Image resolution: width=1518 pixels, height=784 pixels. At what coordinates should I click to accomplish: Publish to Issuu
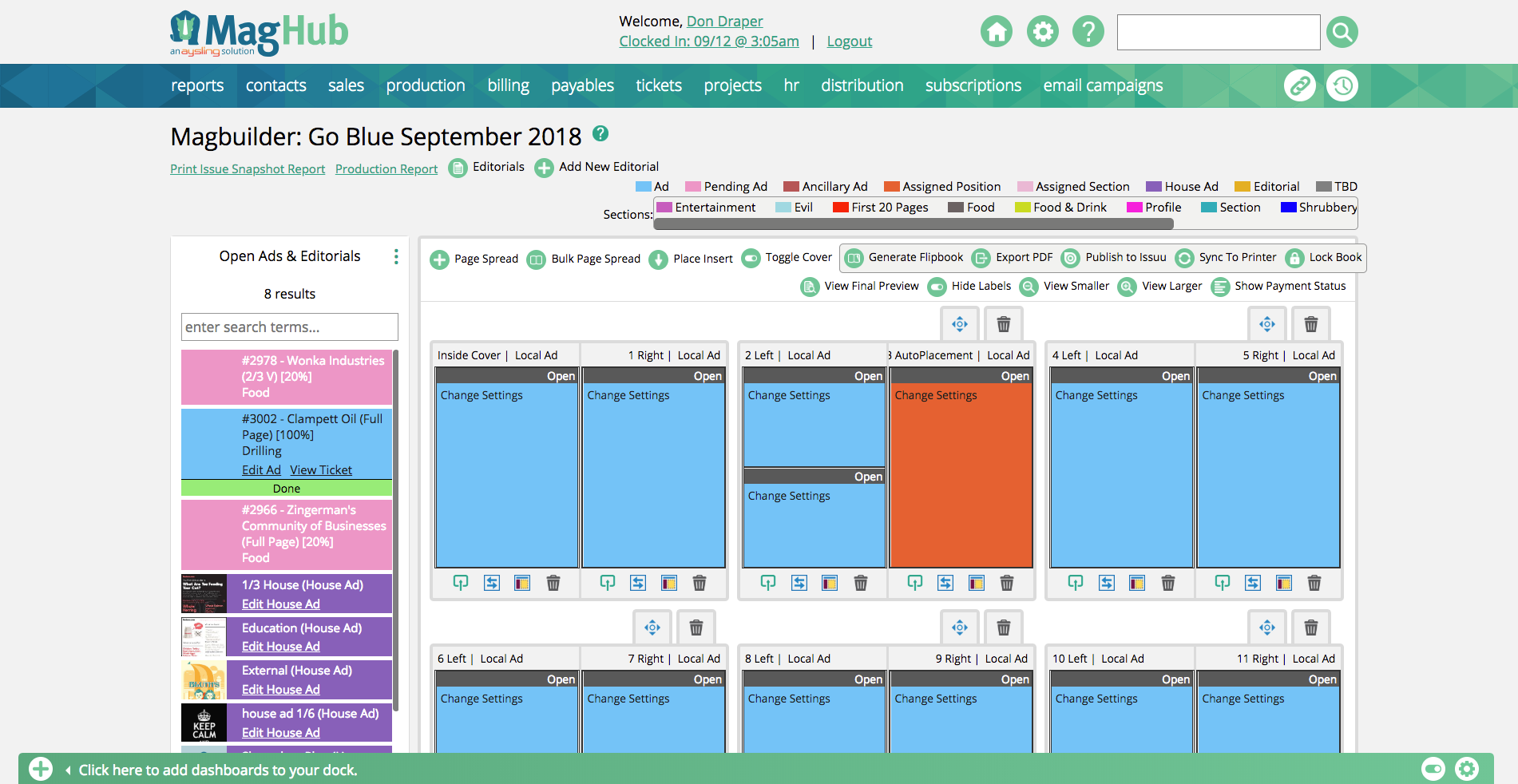[1113, 258]
